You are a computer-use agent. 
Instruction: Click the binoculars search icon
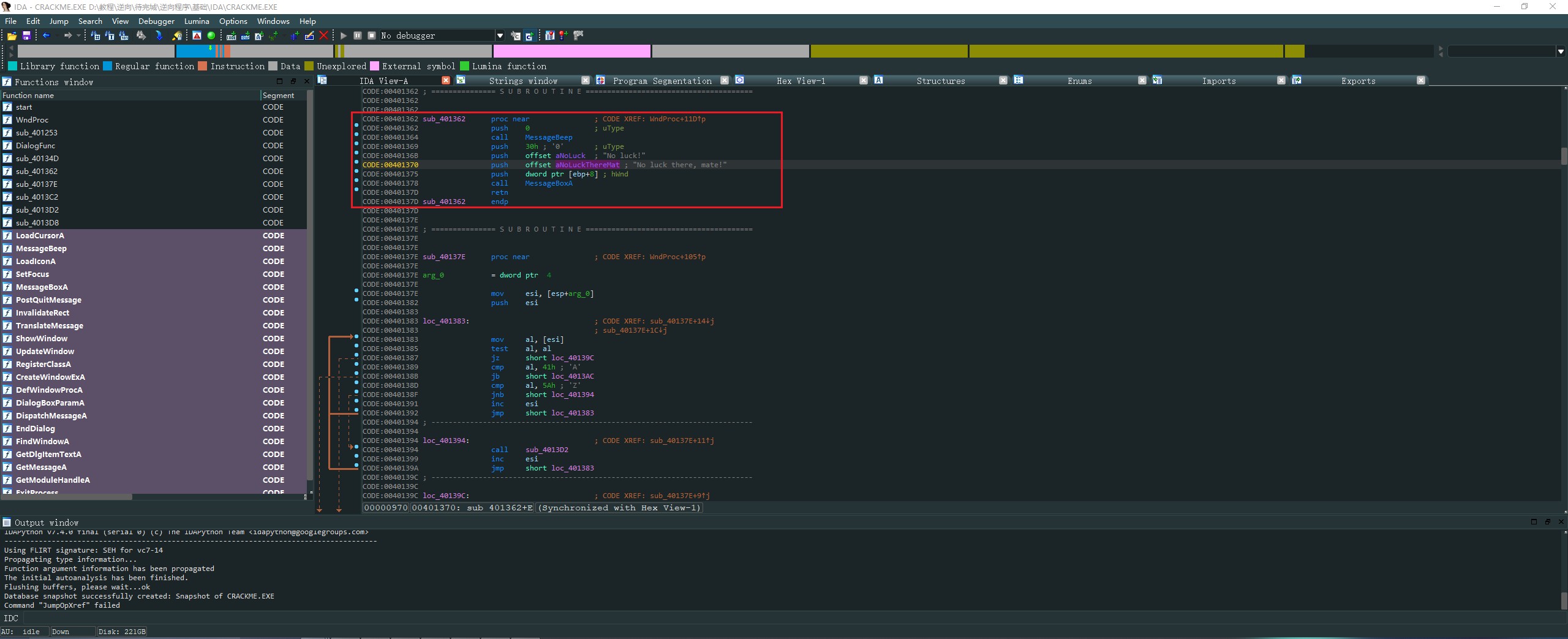[141, 36]
